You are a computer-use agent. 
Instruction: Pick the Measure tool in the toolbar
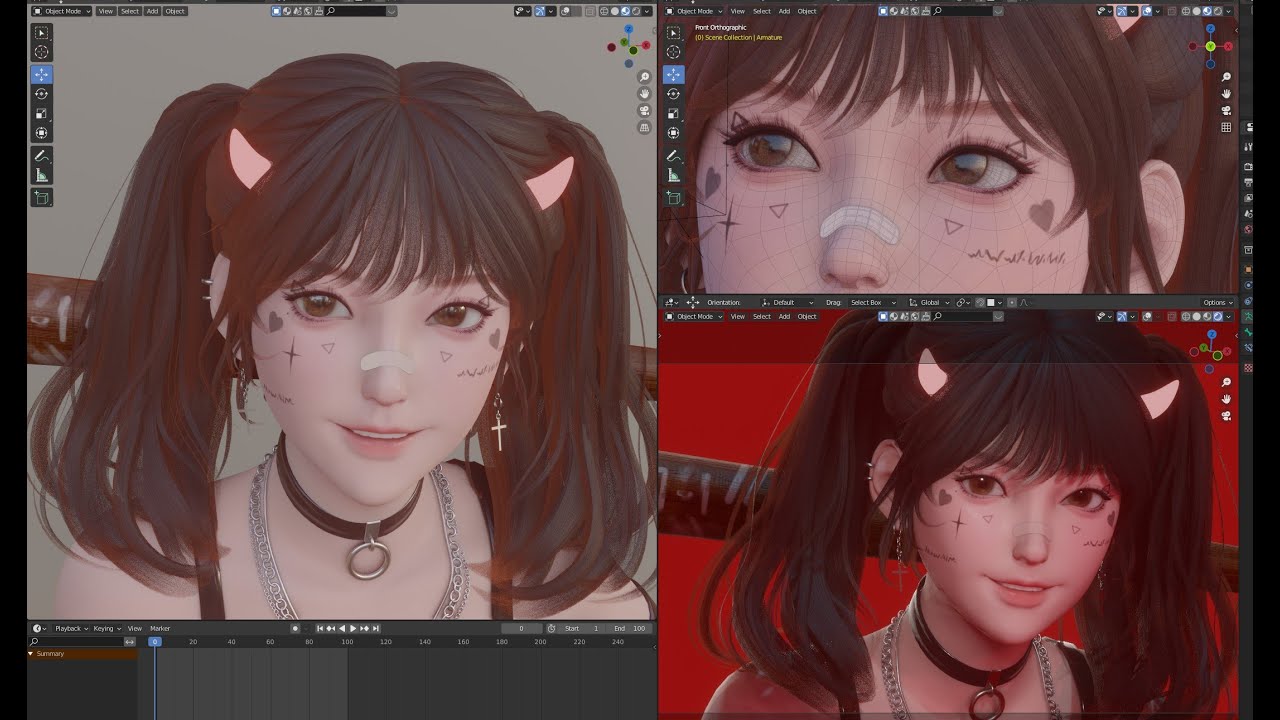42,175
